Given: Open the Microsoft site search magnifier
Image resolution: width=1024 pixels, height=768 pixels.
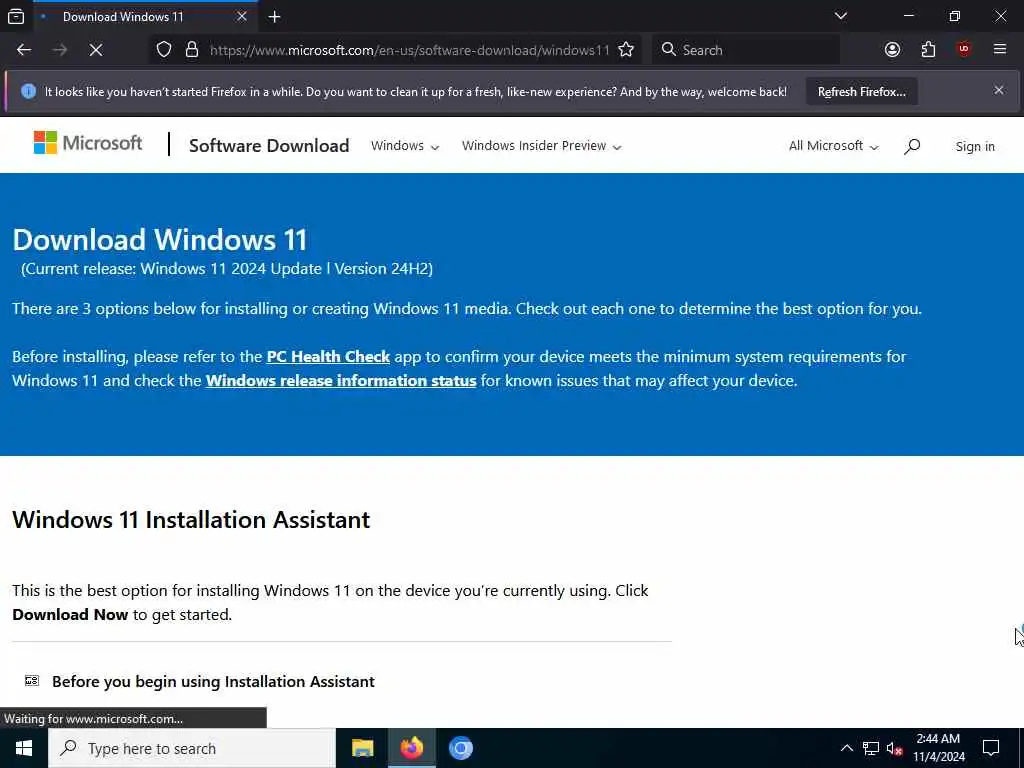Looking at the screenshot, I should 912,146.
